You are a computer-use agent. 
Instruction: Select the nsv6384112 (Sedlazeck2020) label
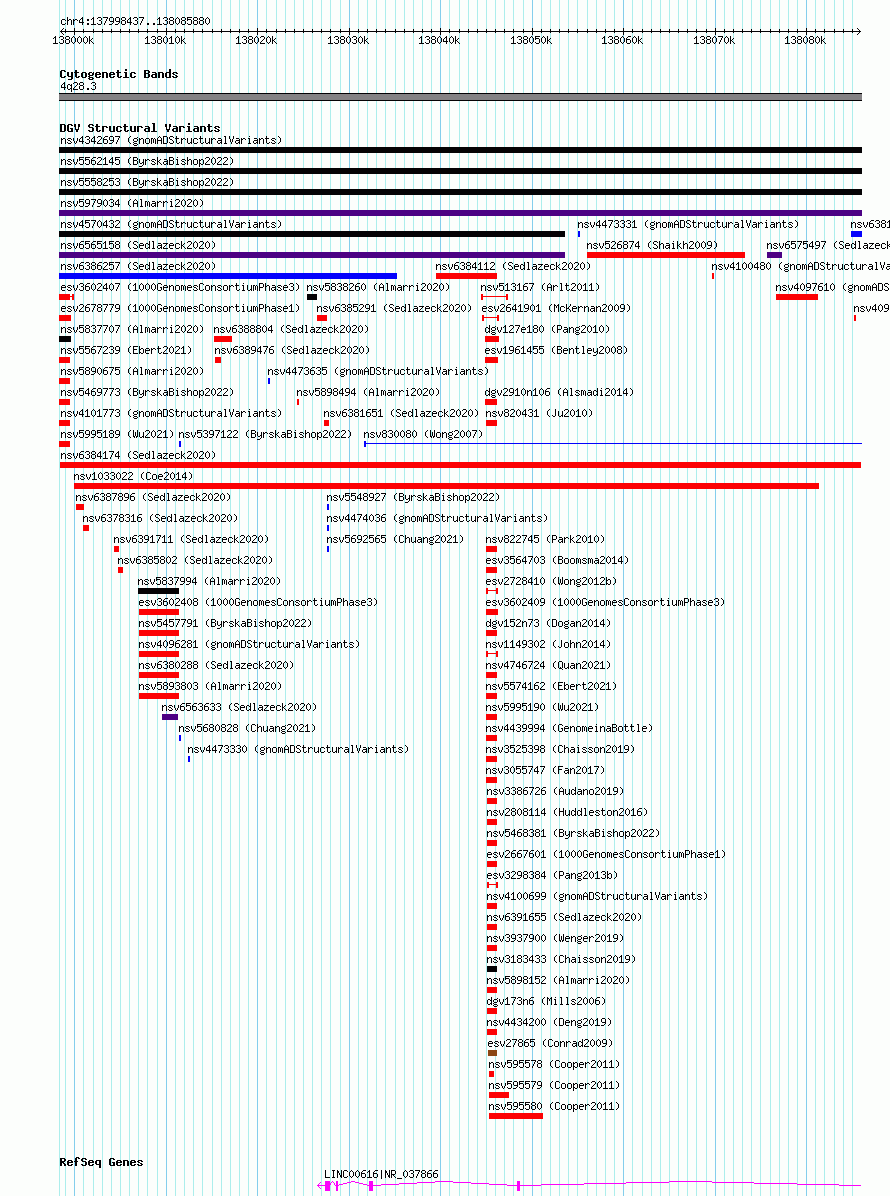tap(513, 266)
